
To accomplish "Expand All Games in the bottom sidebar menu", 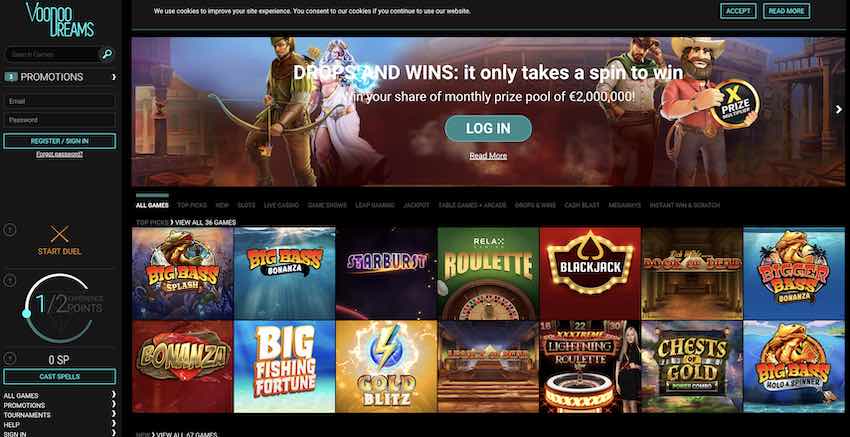I will click(x=60, y=396).
